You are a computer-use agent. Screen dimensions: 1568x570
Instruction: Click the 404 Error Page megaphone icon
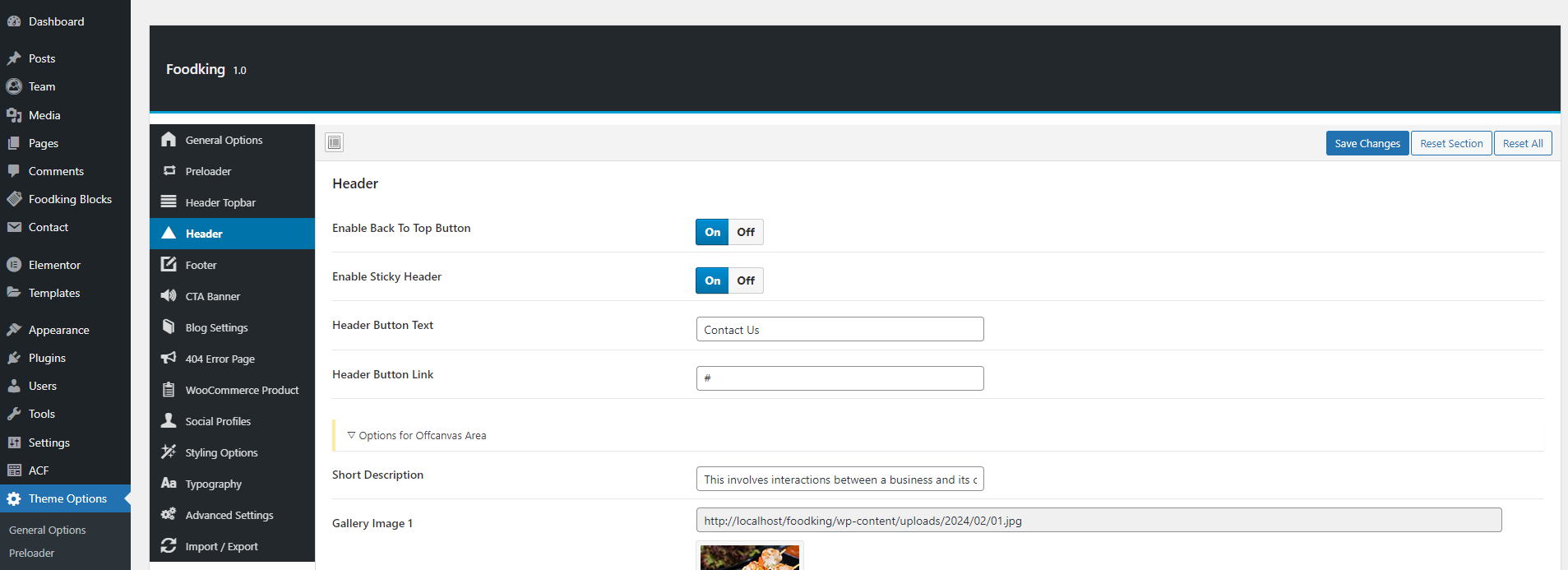(x=169, y=359)
